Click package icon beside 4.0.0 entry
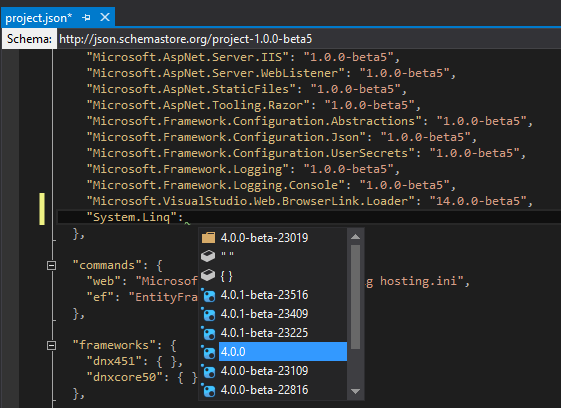 click(x=208, y=352)
